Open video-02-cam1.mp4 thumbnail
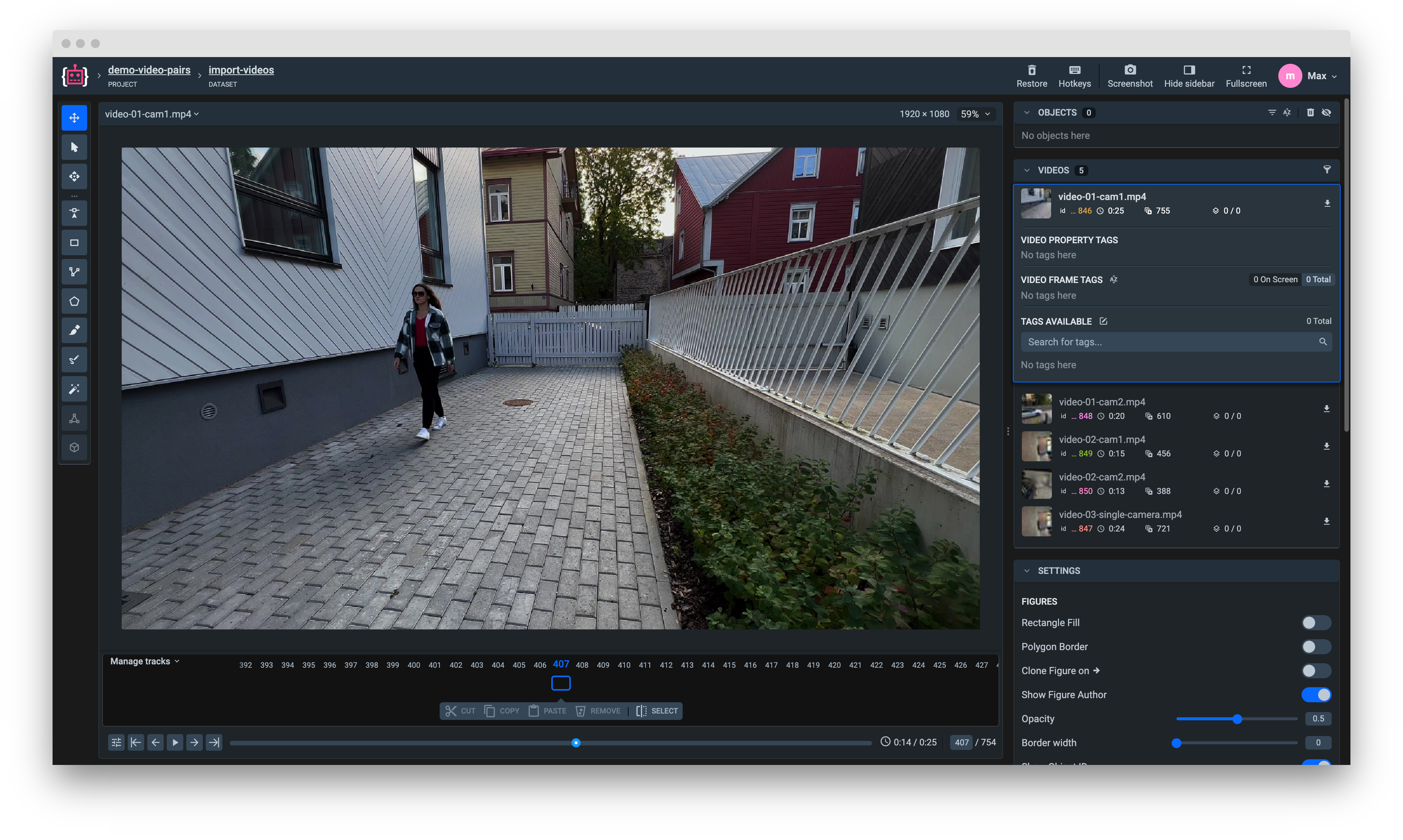 tap(1036, 446)
